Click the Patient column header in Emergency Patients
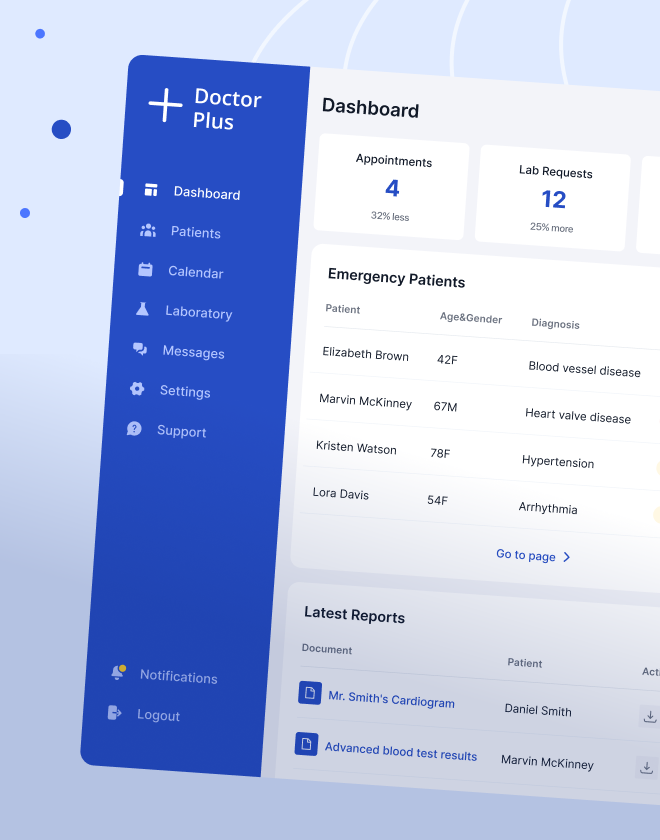Image resolution: width=660 pixels, height=840 pixels. [343, 309]
